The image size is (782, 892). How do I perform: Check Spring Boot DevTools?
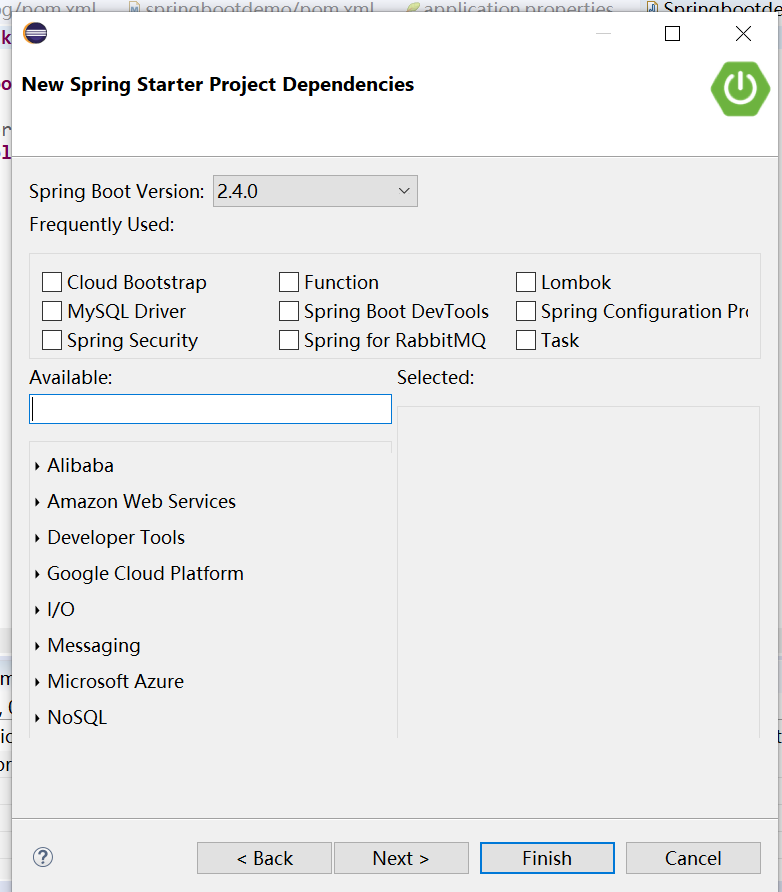[x=289, y=311]
